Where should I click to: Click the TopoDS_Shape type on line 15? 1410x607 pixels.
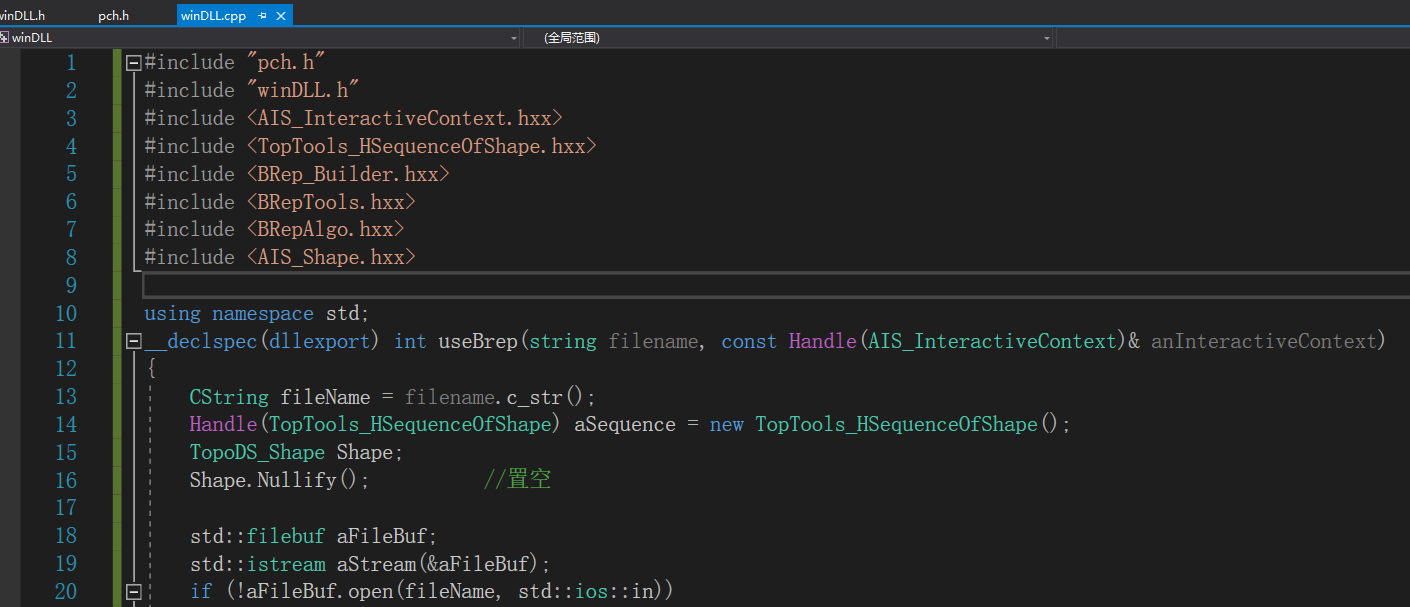click(x=256, y=452)
